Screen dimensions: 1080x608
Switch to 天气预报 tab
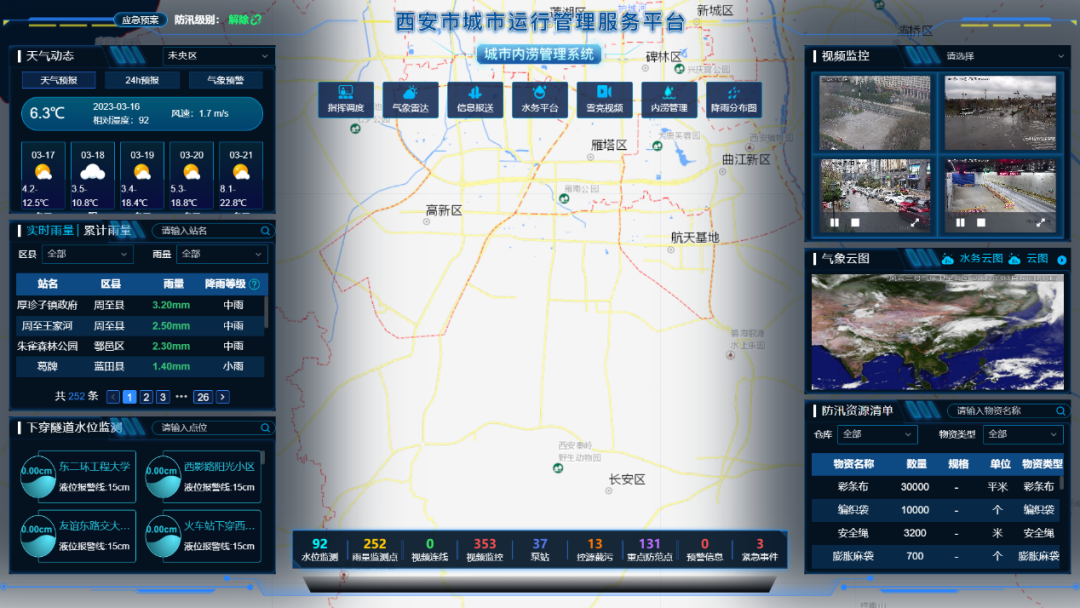pyautogui.click(x=59, y=81)
